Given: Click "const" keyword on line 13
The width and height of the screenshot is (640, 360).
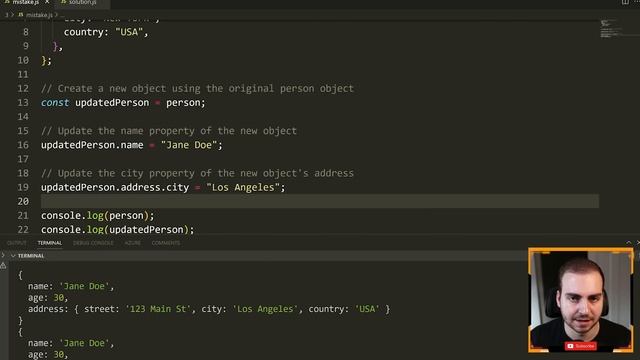Looking at the screenshot, I should 55,102.
